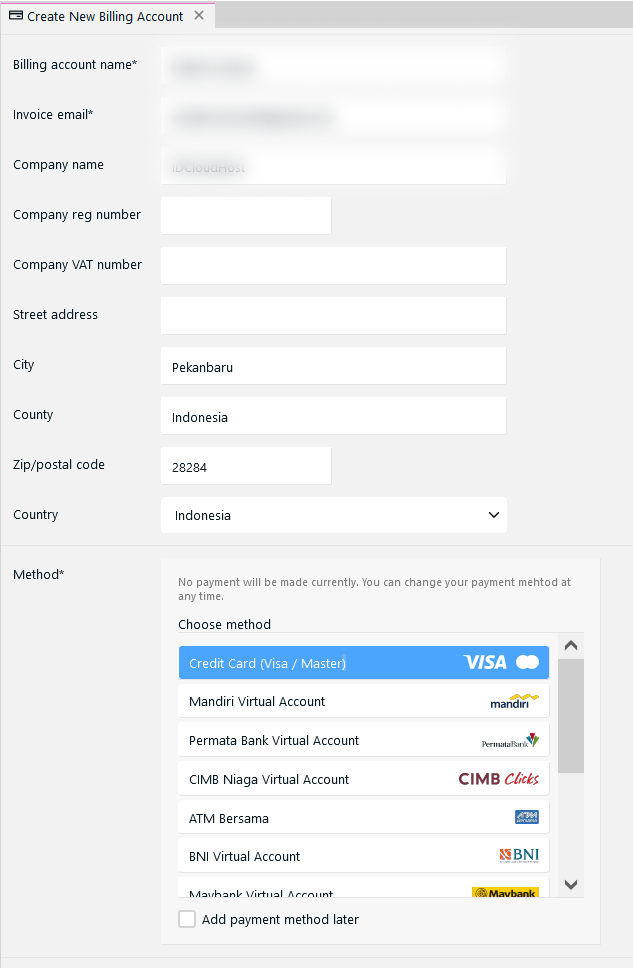
Task: Click the down arrow of the method list scrollbar
Action: coord(570,885)
